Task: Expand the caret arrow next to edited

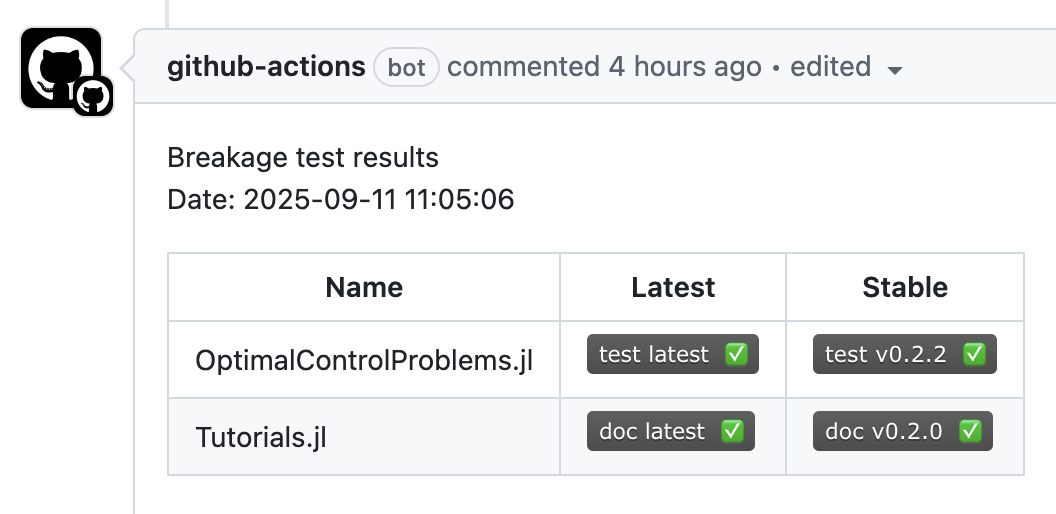Action: click(895, 70)
